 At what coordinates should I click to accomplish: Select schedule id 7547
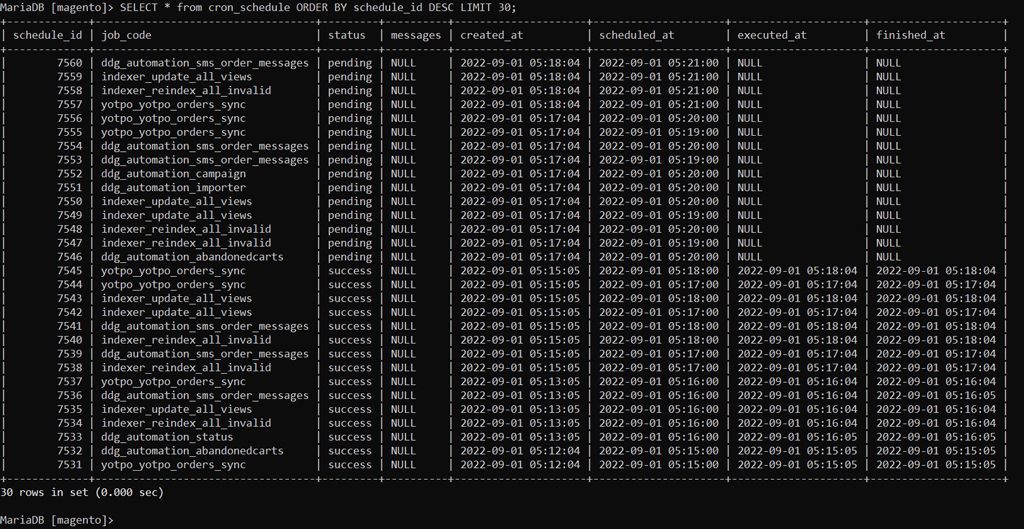coord(70,243)
